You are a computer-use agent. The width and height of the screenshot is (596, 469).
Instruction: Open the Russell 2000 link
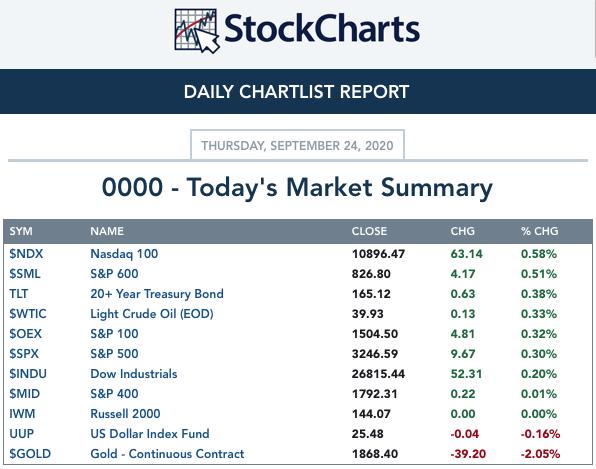coord(125,414)
